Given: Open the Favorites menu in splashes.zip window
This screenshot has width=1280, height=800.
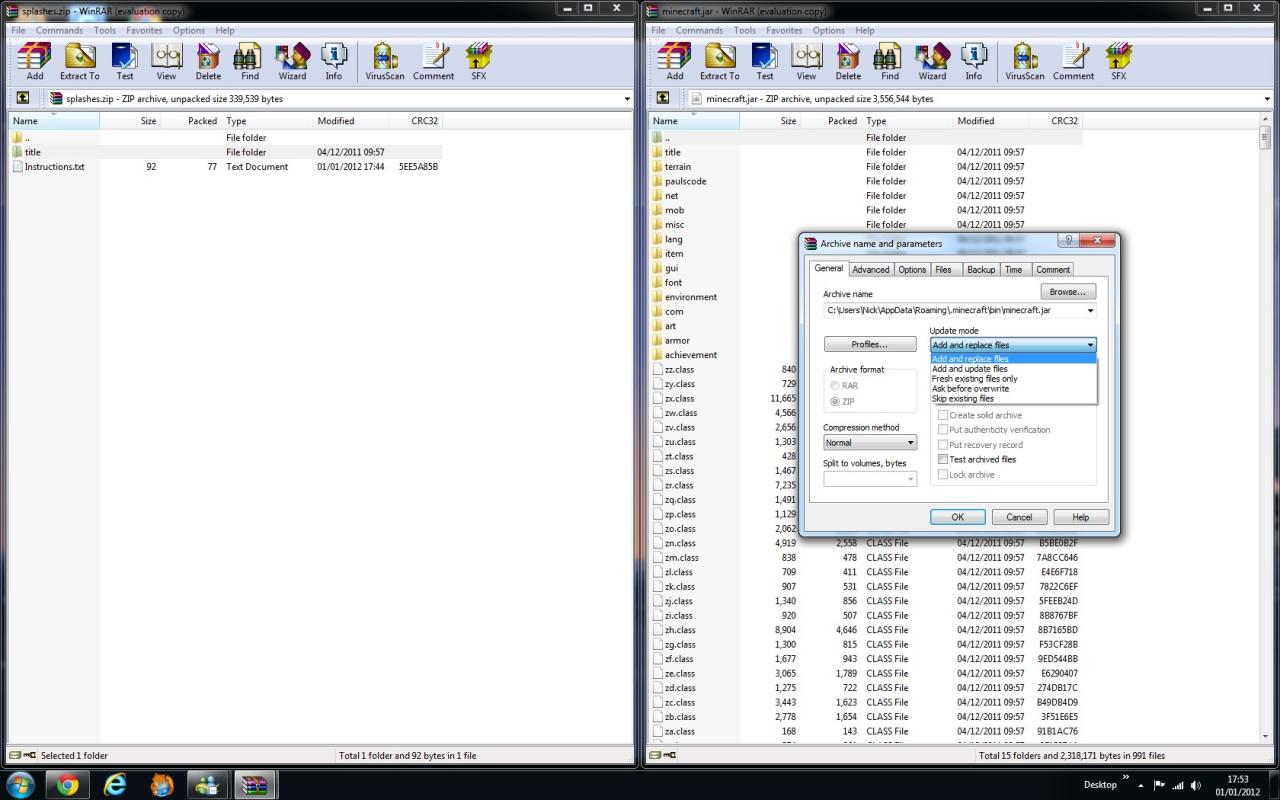Looking at the screenshot, I should pos(144,30).
